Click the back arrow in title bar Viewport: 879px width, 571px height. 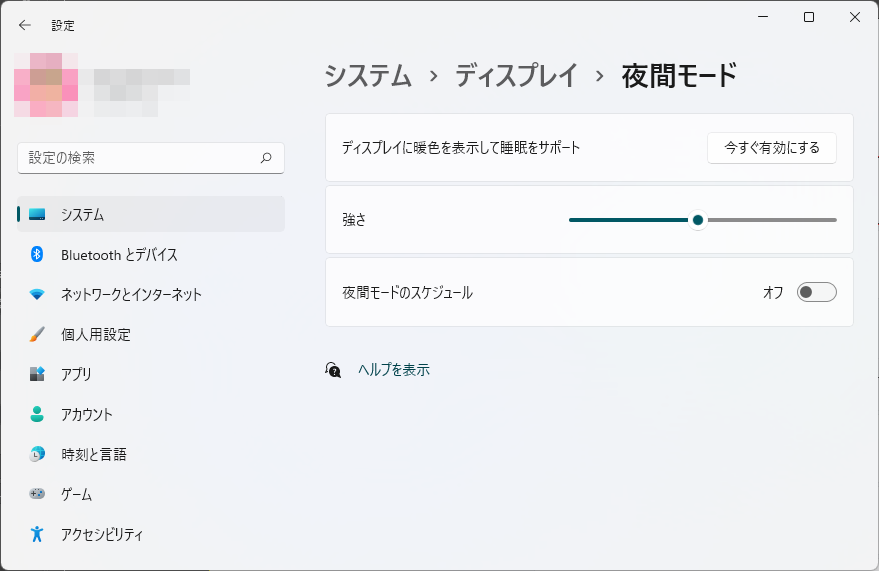pos(25,25)
